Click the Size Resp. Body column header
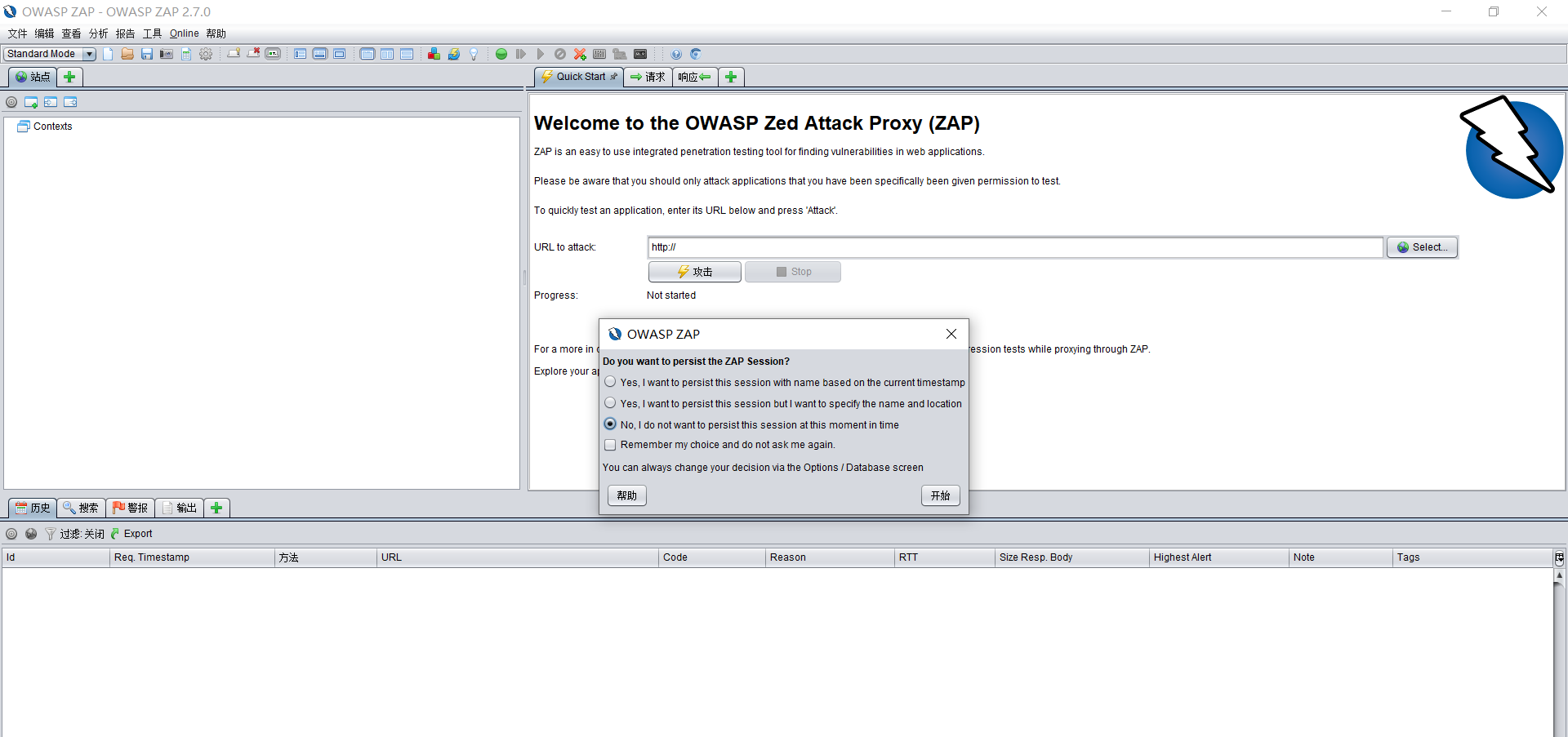 click(1071, 557)
